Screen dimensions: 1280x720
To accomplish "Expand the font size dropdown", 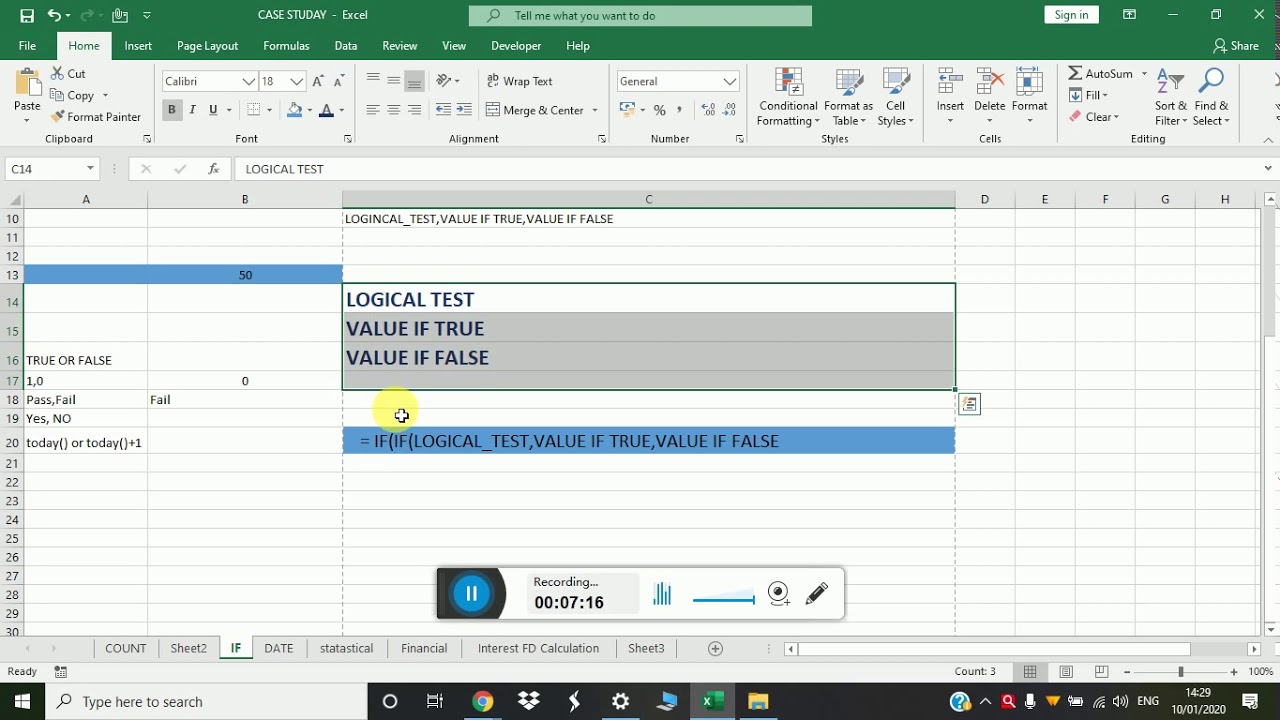I will point(297,81).
